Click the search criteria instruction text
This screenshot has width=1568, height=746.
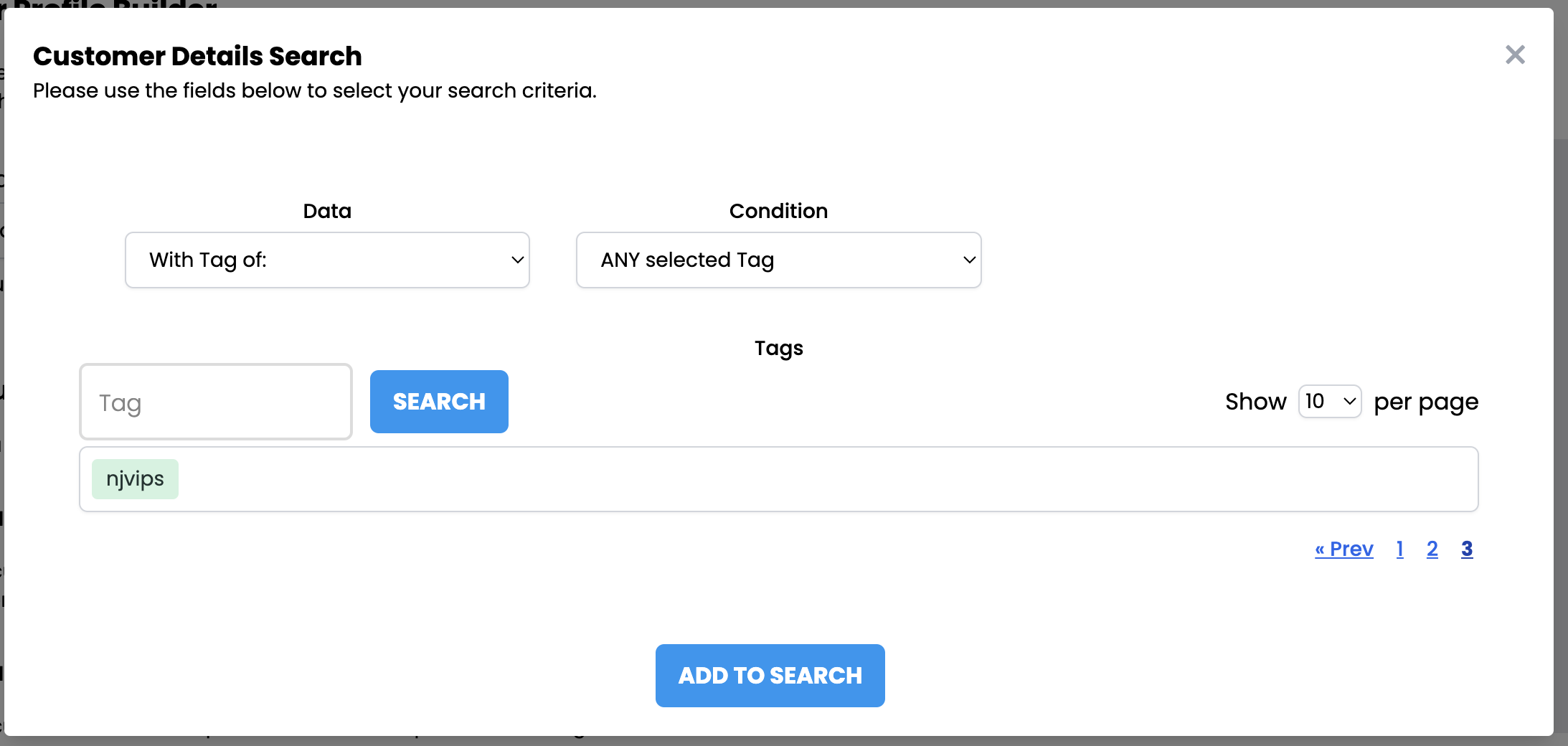point(314,90)
